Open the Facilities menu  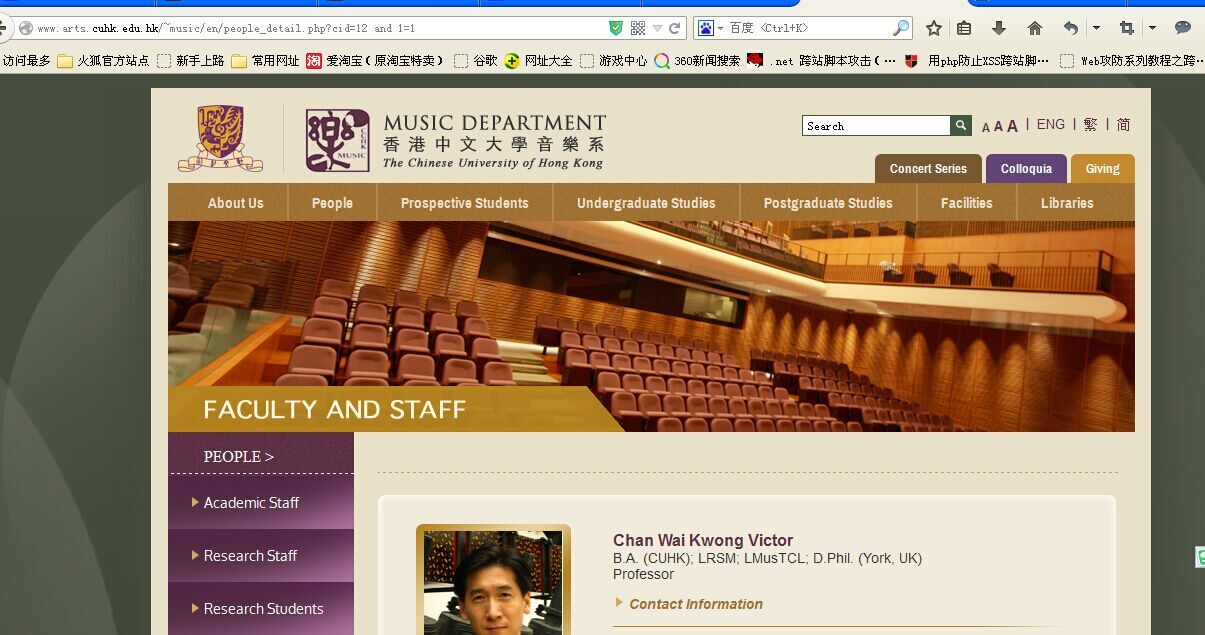click(966, 202)
